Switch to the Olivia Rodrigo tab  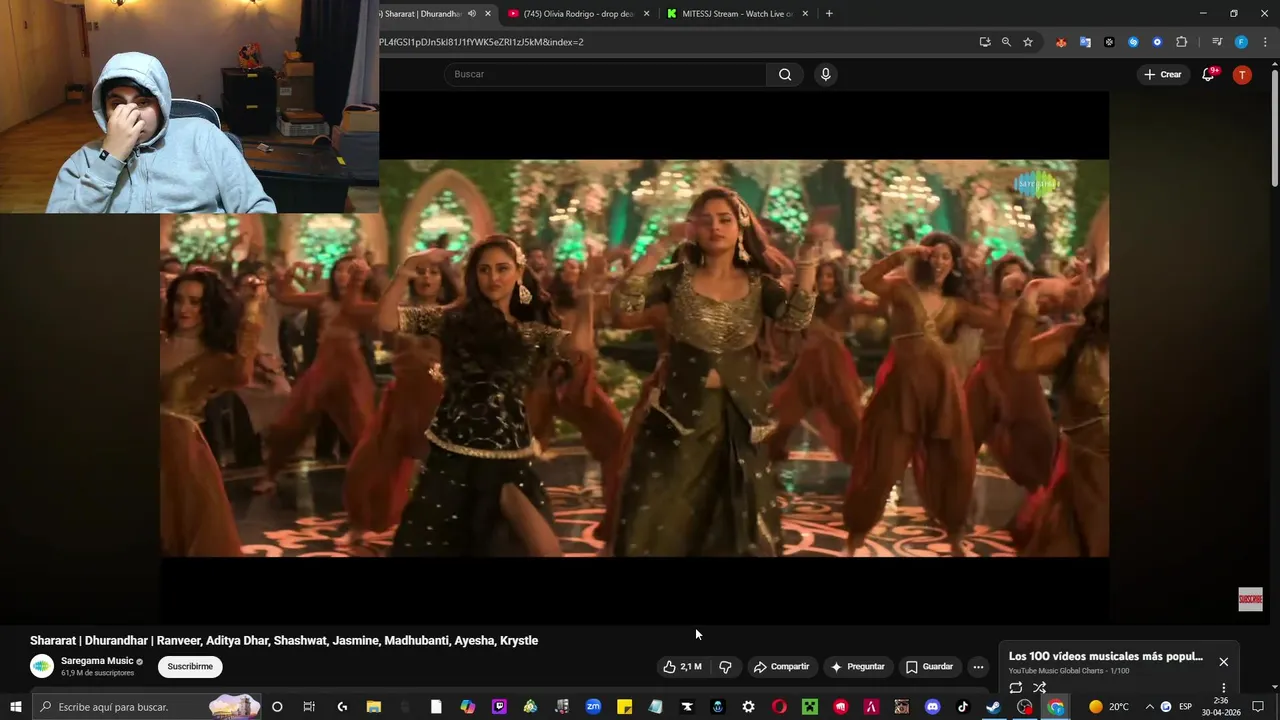(579, 14)
